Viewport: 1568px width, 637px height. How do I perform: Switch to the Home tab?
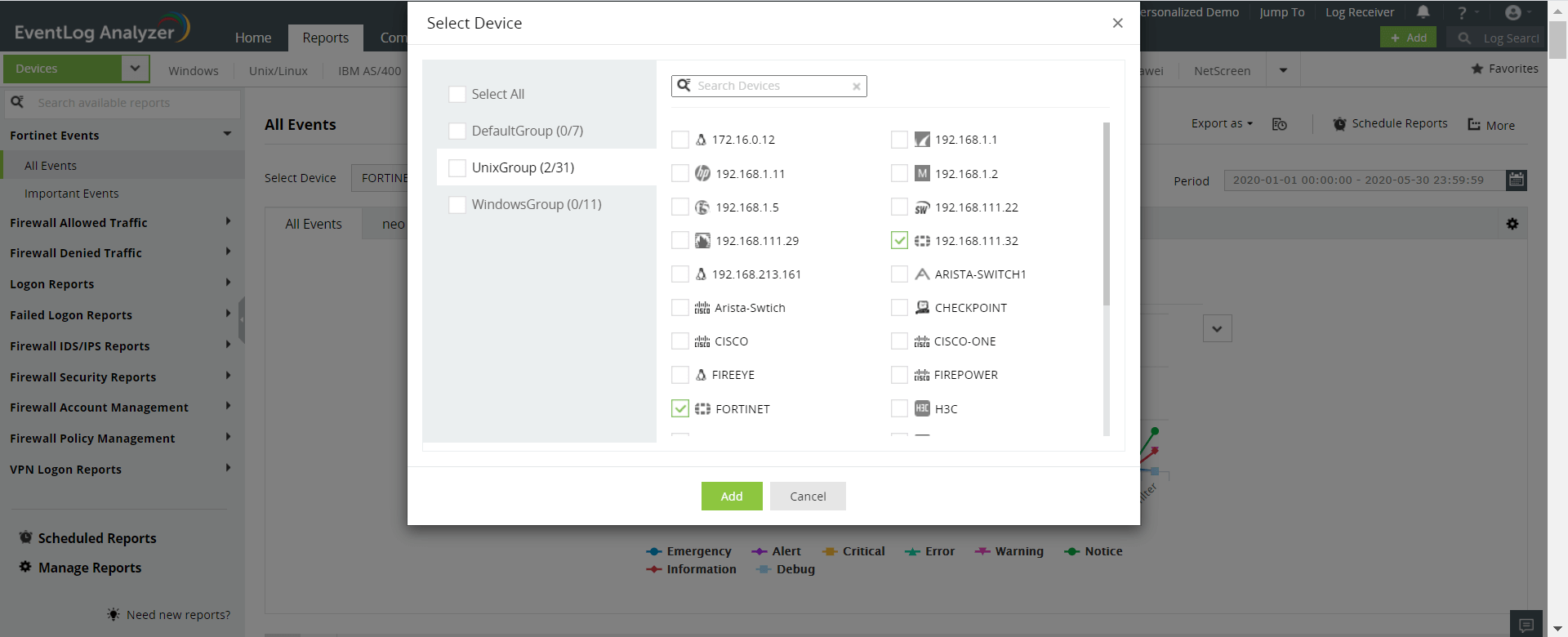[253, 38]
